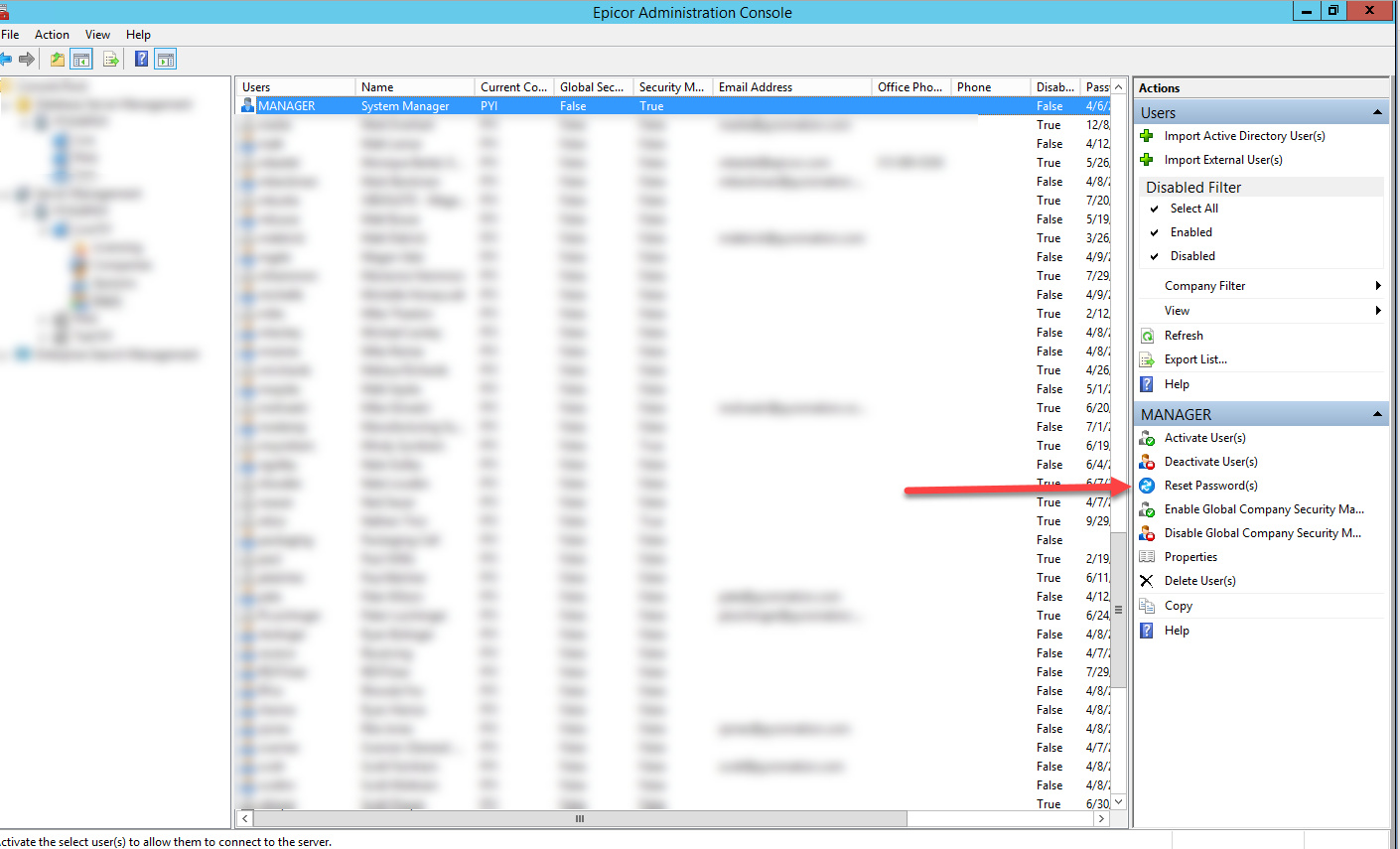Viewport: 1400px width, 849px height.
Task: Click the Security Manager 'True' cell for MANAGER
Action: 651,106
